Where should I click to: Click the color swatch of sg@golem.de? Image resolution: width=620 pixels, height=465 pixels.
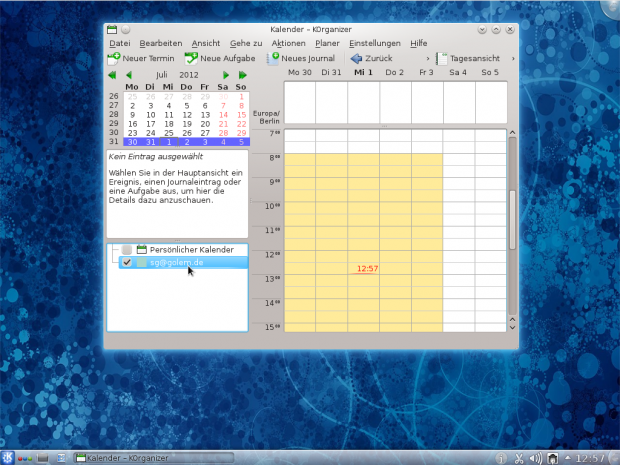pyautogui.click(x=142, y=262)
